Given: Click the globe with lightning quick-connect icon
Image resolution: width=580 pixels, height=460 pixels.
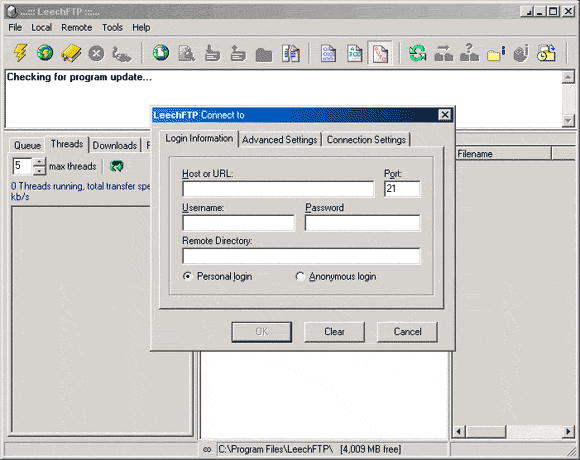Looking at the screenshot, I should coord(45,53).
